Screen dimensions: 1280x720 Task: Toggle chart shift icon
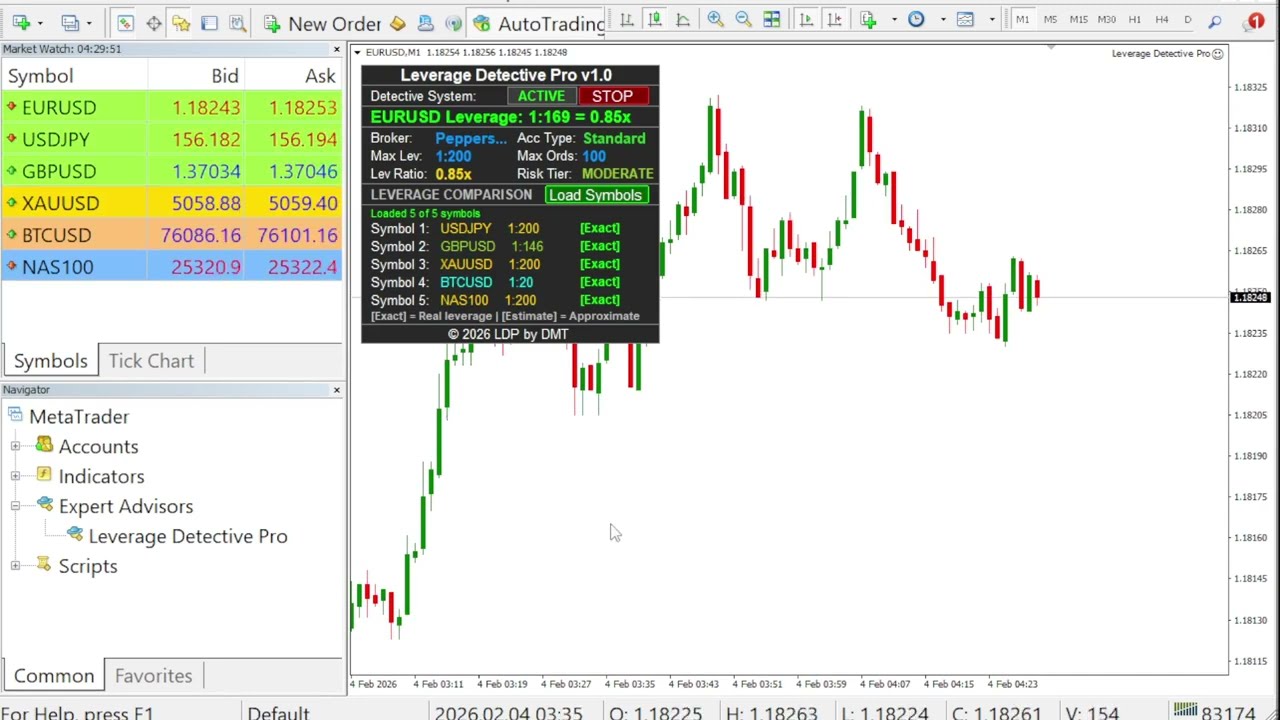click(834, 20)
